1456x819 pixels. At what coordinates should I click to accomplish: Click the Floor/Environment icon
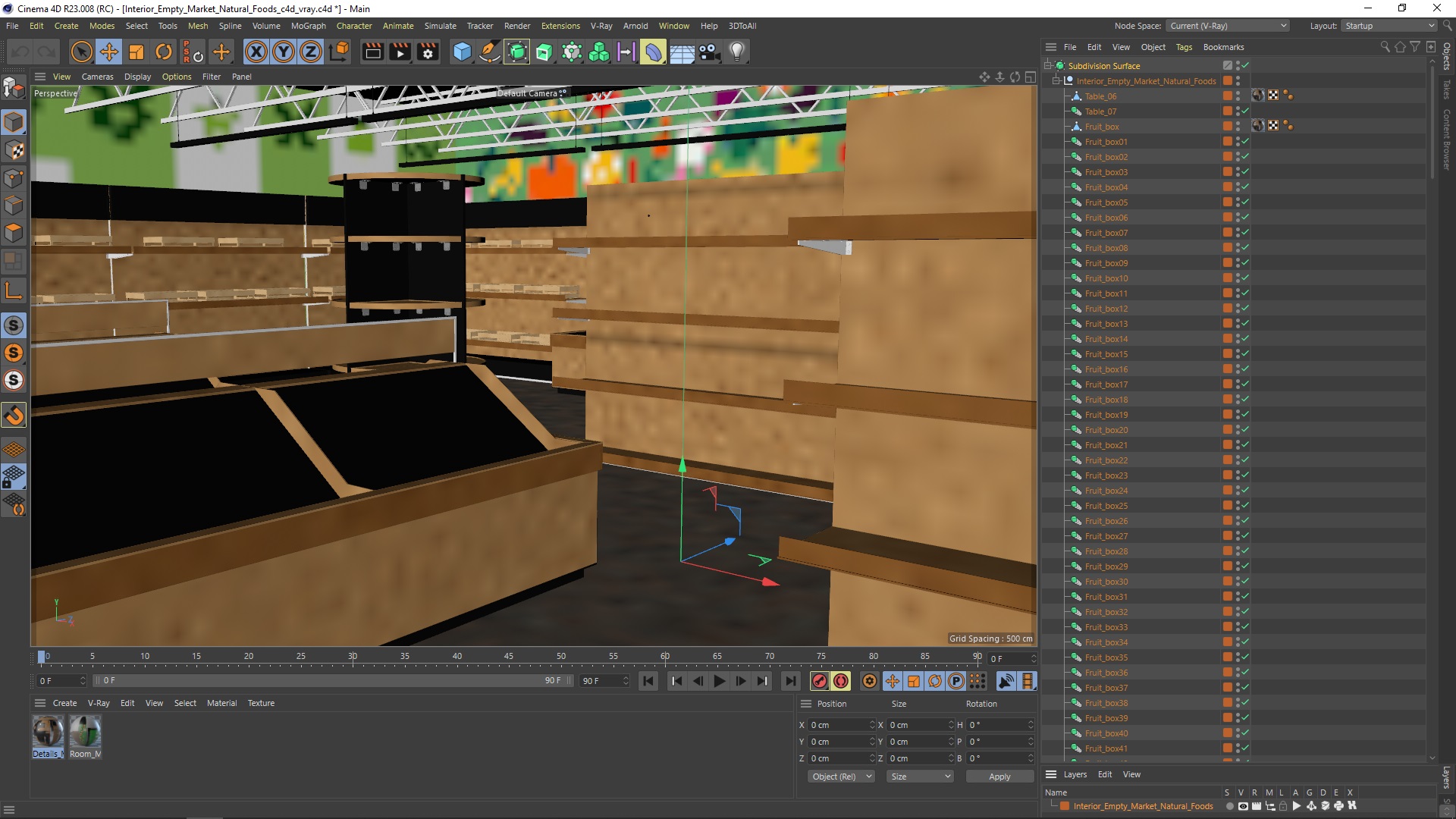click(x=682, y=52)
